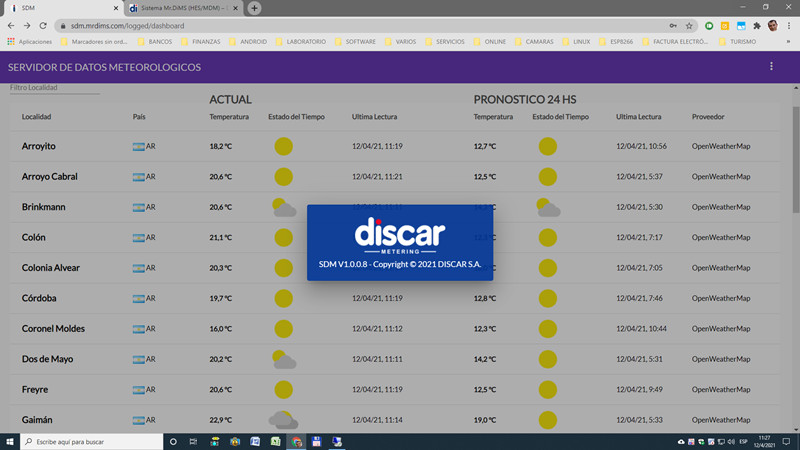Close the Sistema Mr.DiMS tab
800x450 pixels.
235,8
